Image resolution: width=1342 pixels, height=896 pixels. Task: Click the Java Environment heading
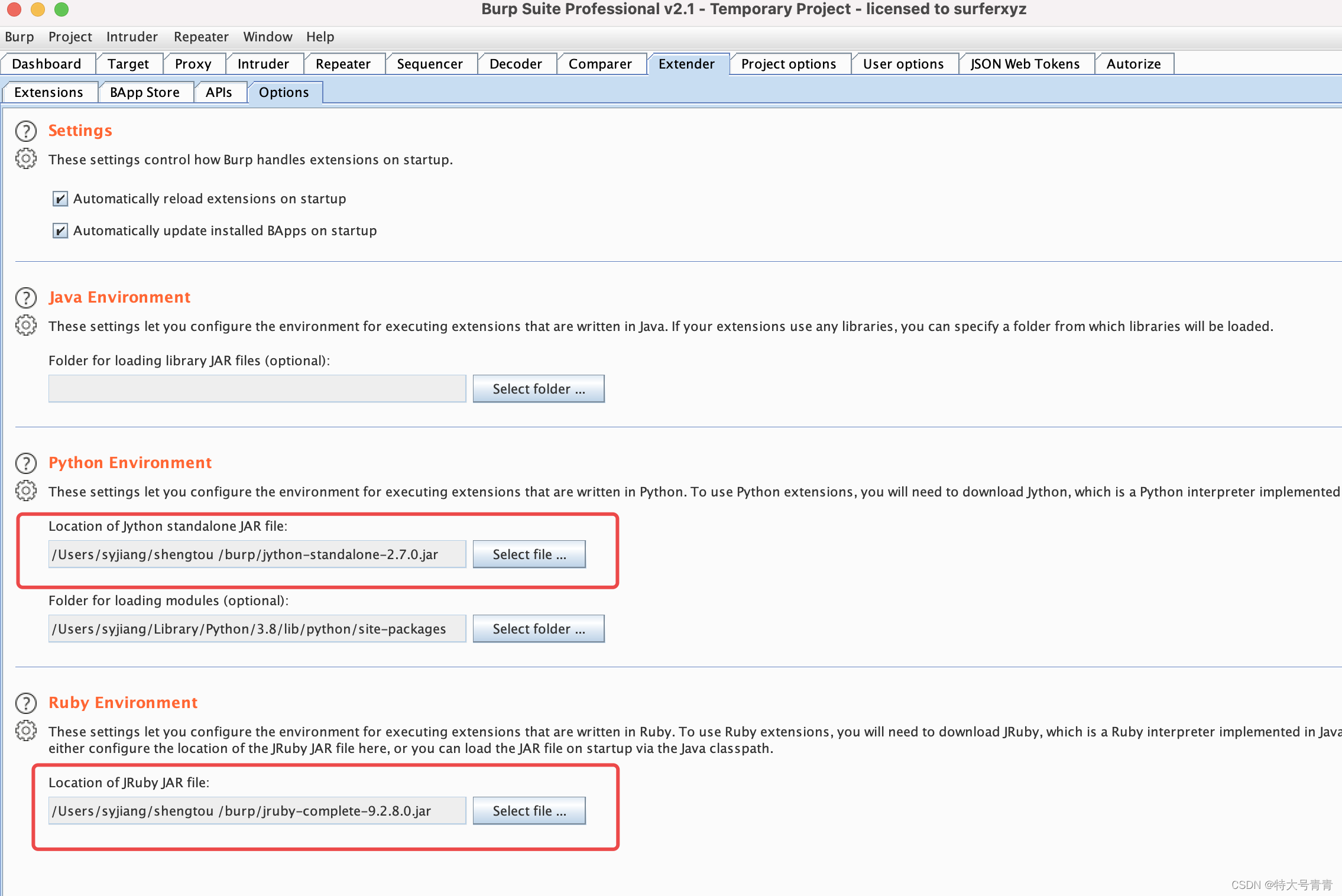(119, 297)
